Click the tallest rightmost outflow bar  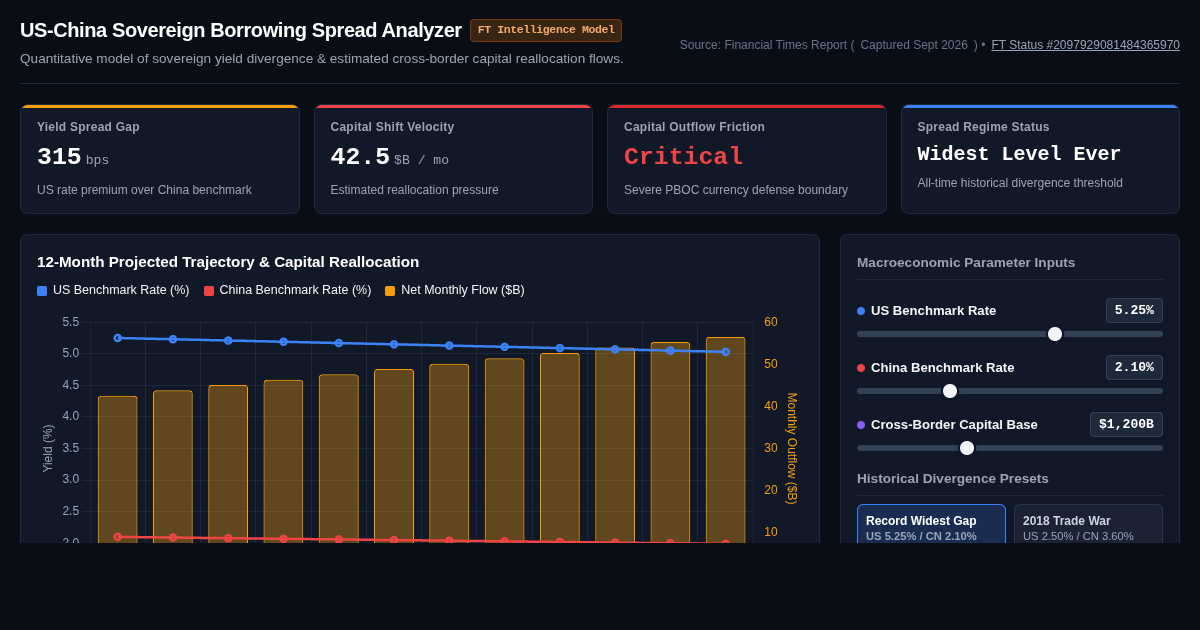pos(726,440)
